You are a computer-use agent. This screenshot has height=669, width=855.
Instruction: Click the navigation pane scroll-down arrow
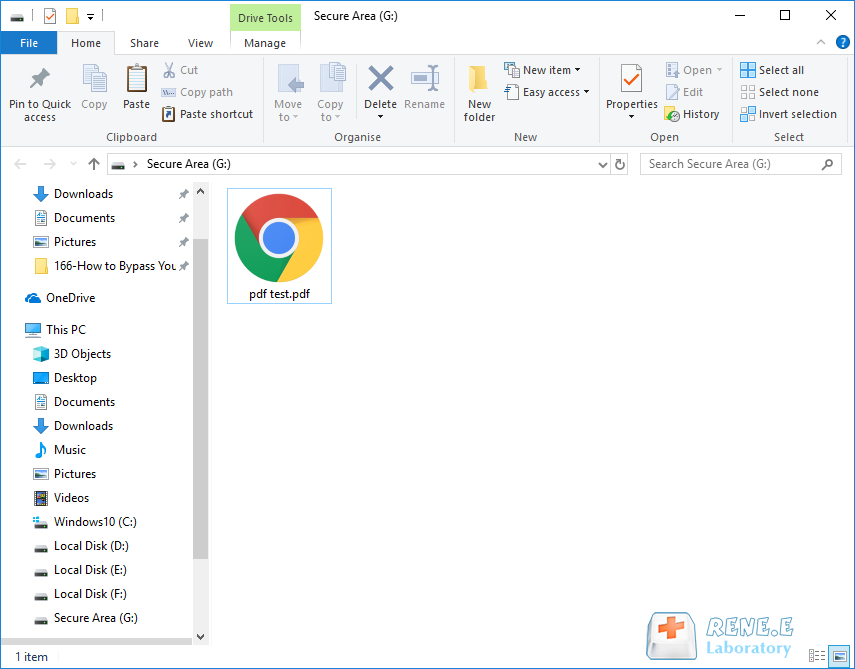200,636
